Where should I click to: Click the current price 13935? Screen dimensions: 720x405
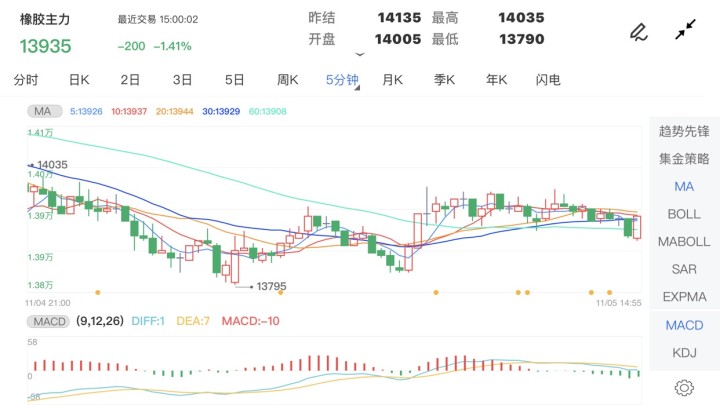click(x=45, y=46)
